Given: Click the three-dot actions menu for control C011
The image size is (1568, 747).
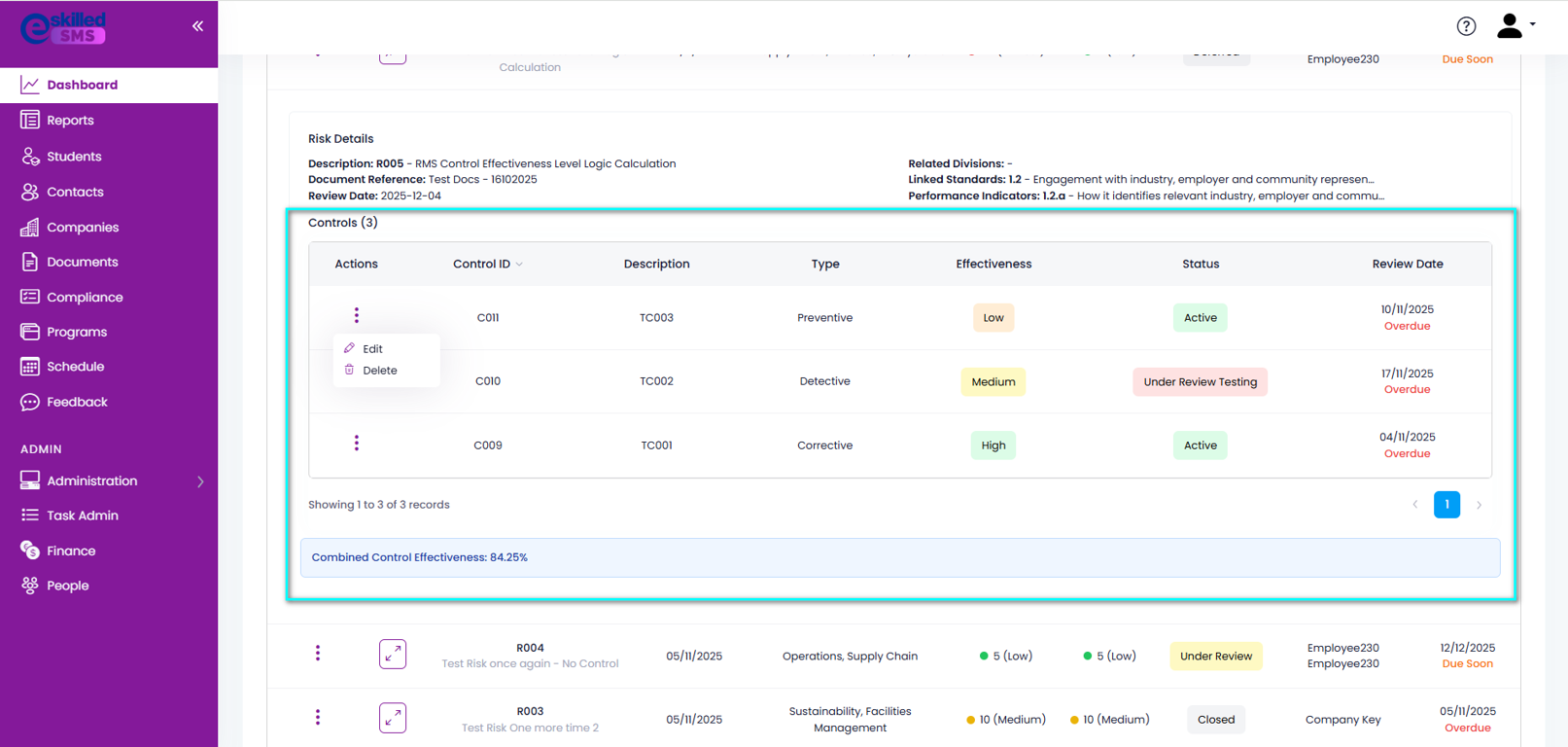Looking at the screenshot, I should click(x=357, y=315).
